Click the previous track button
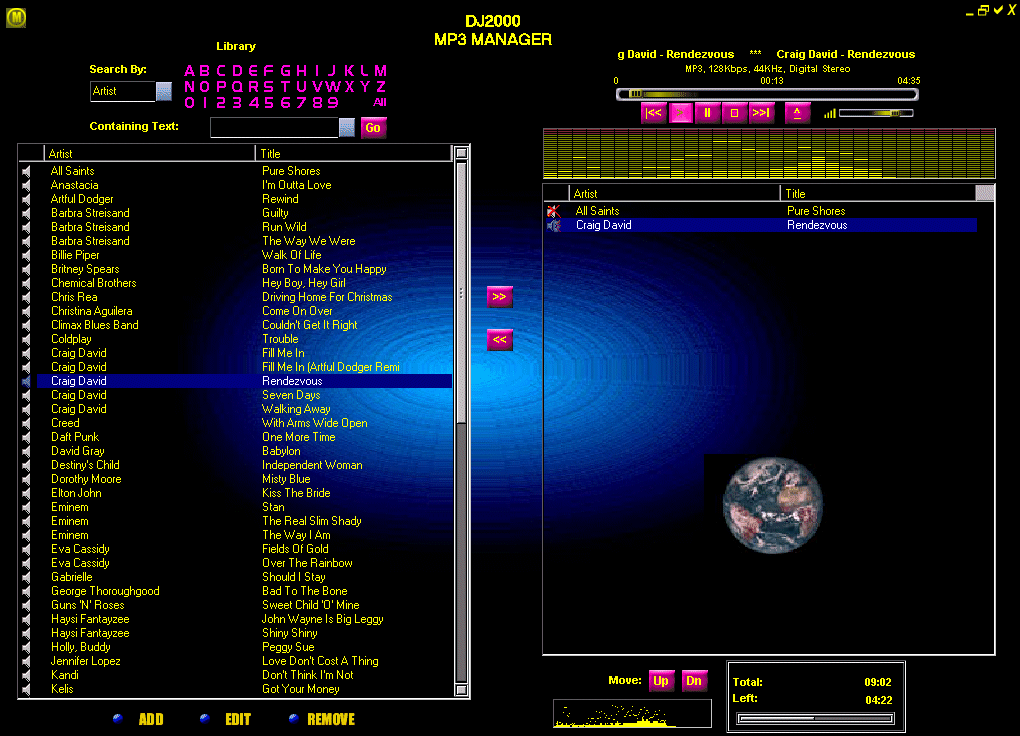The width and height of the screenshot is (1020, 736). point(653,113)
